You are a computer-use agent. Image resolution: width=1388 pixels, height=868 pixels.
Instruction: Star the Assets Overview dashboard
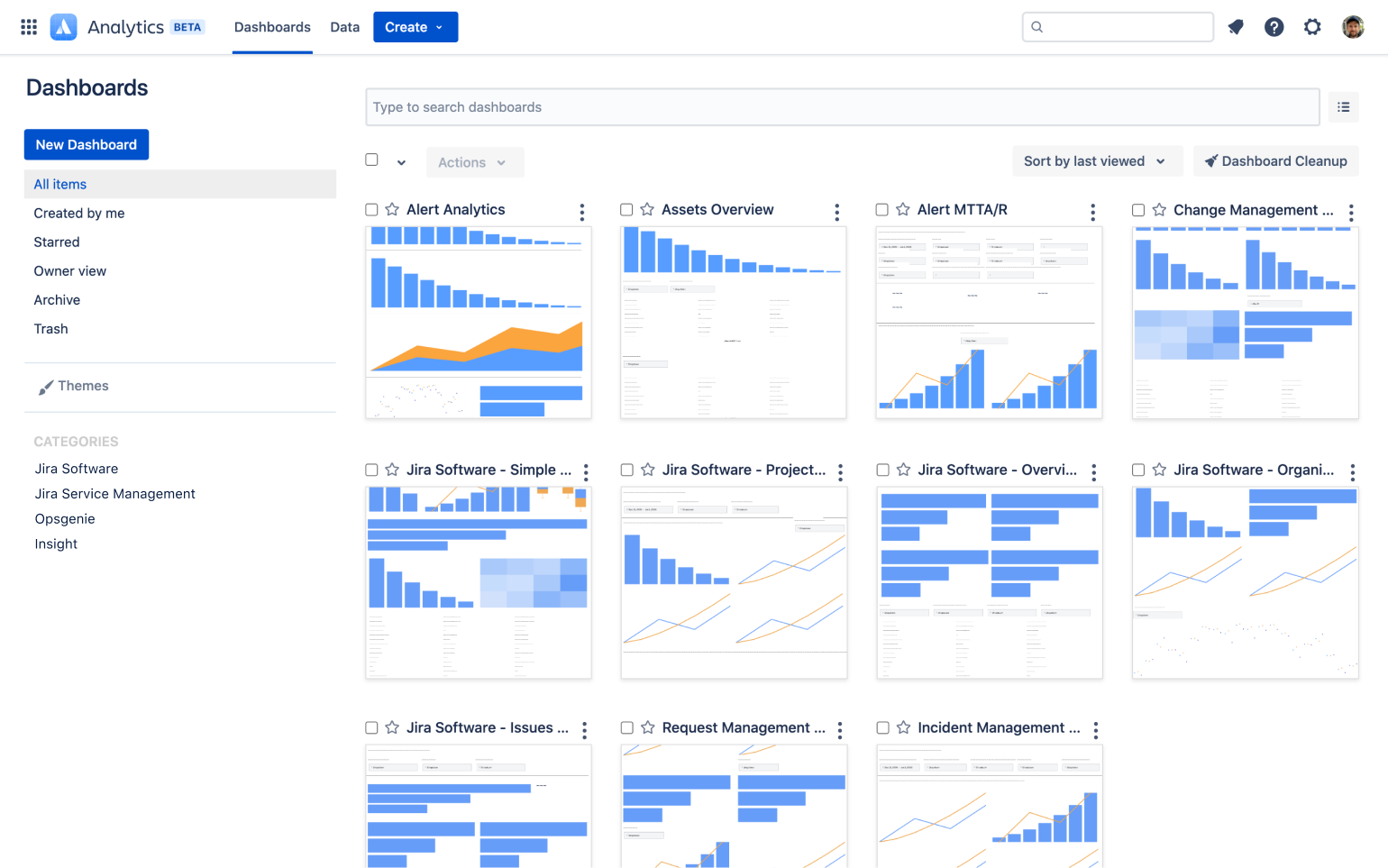coord(647,209)
